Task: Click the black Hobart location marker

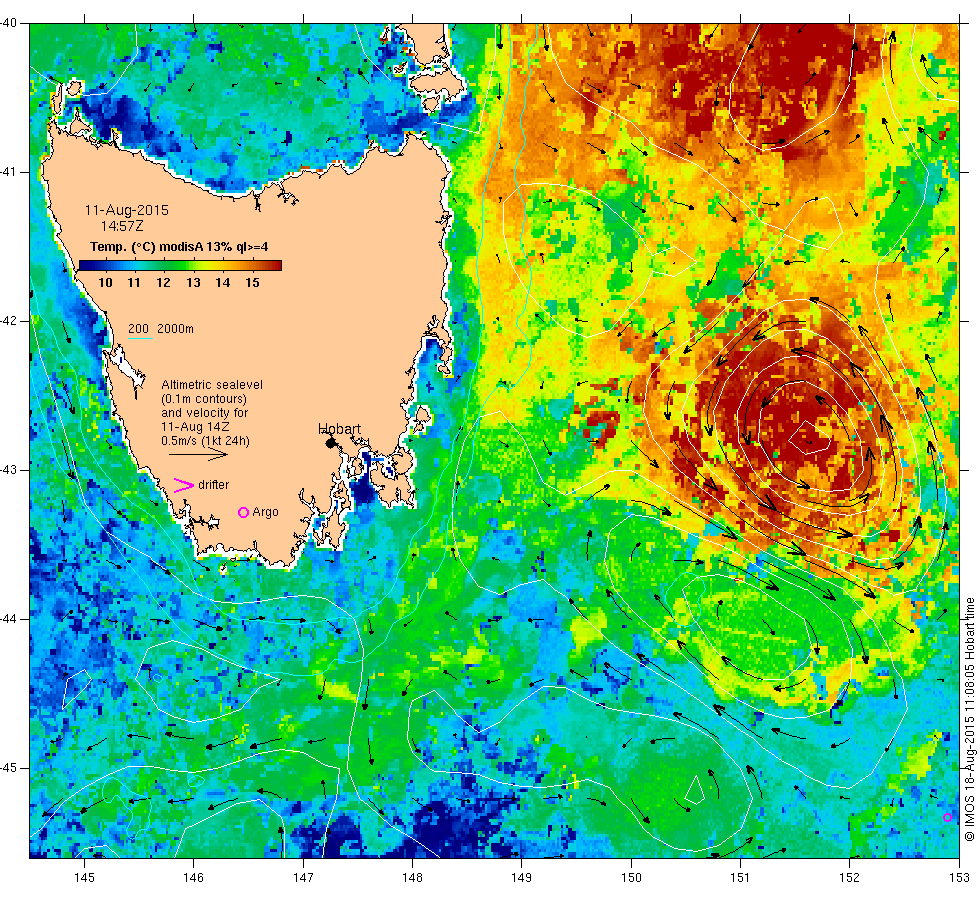Action: point(331,443)
